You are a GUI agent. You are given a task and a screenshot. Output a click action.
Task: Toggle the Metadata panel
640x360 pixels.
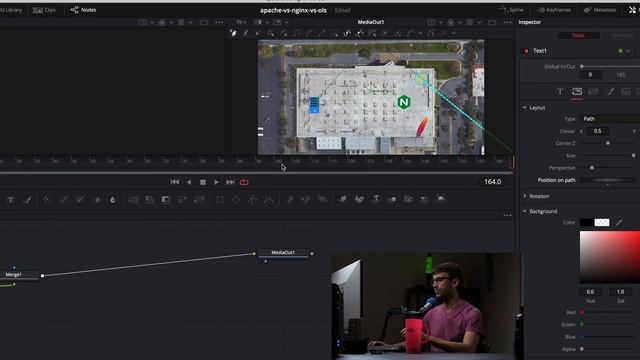pos(600,10)
